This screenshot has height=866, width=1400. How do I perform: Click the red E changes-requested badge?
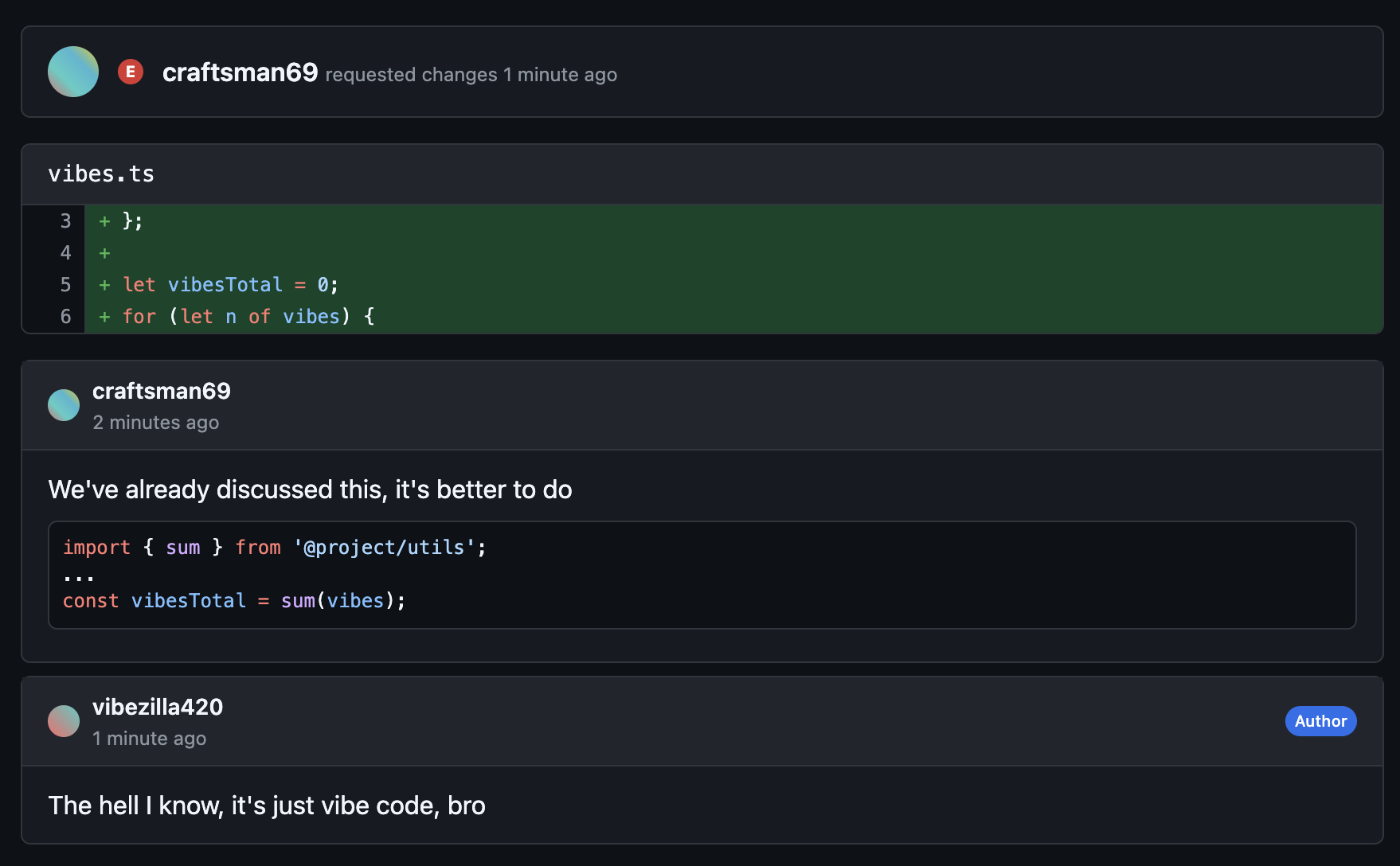pos(131,72)
